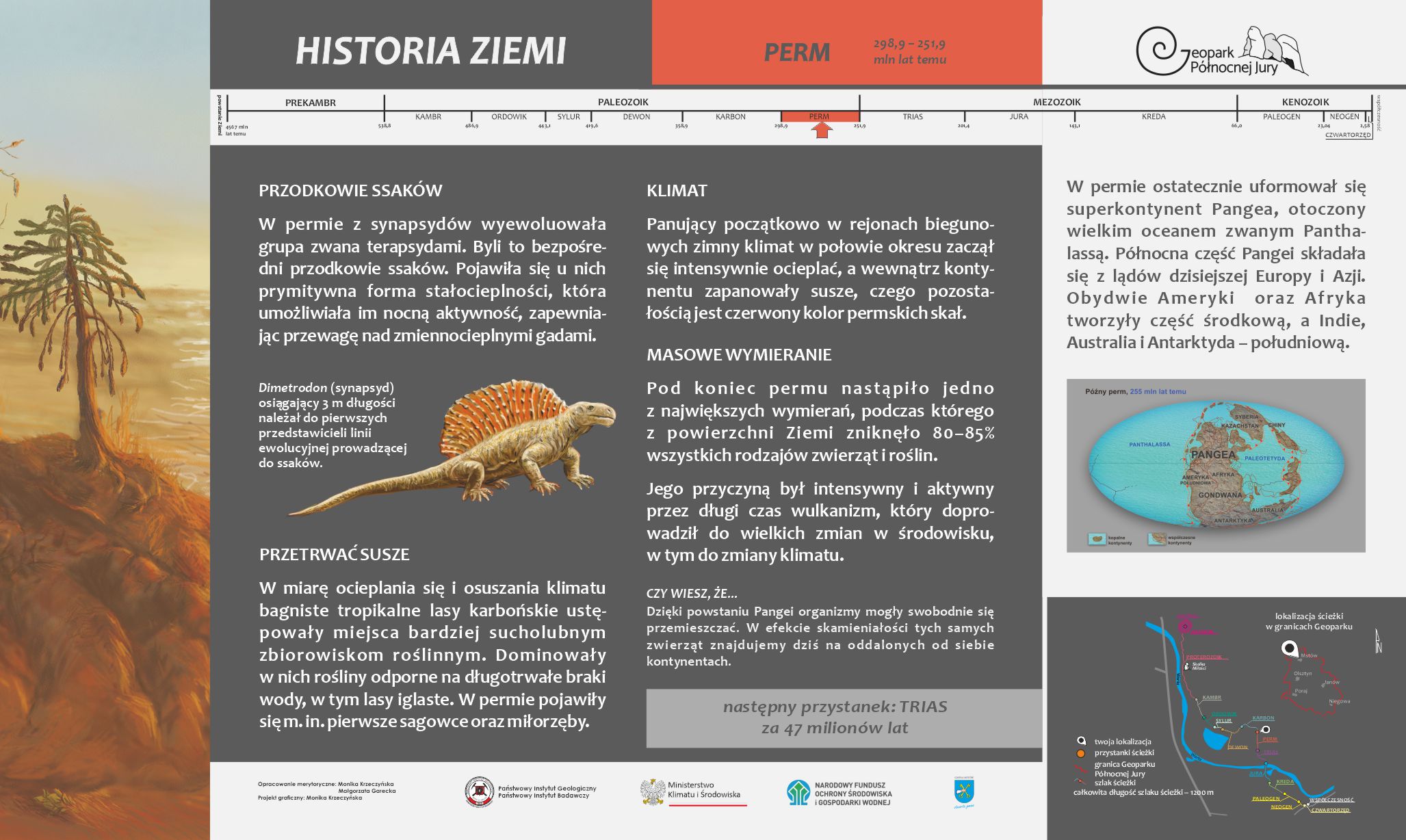Click the Państwowy Instytut Geologiczny logo

click(x=479, y=792)
